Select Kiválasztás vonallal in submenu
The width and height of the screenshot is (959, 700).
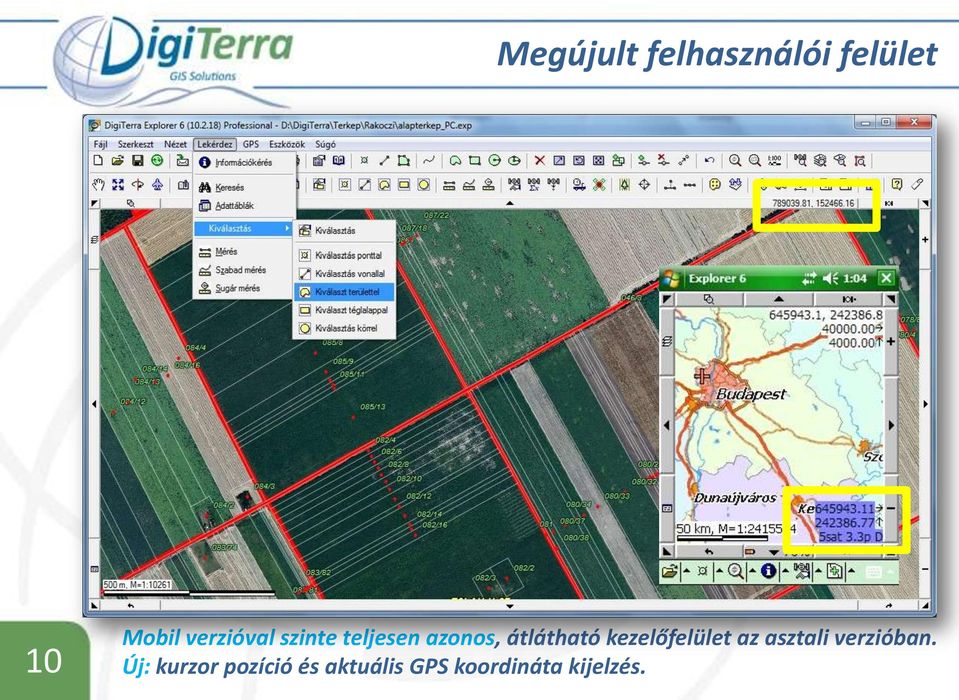[344, 273]
